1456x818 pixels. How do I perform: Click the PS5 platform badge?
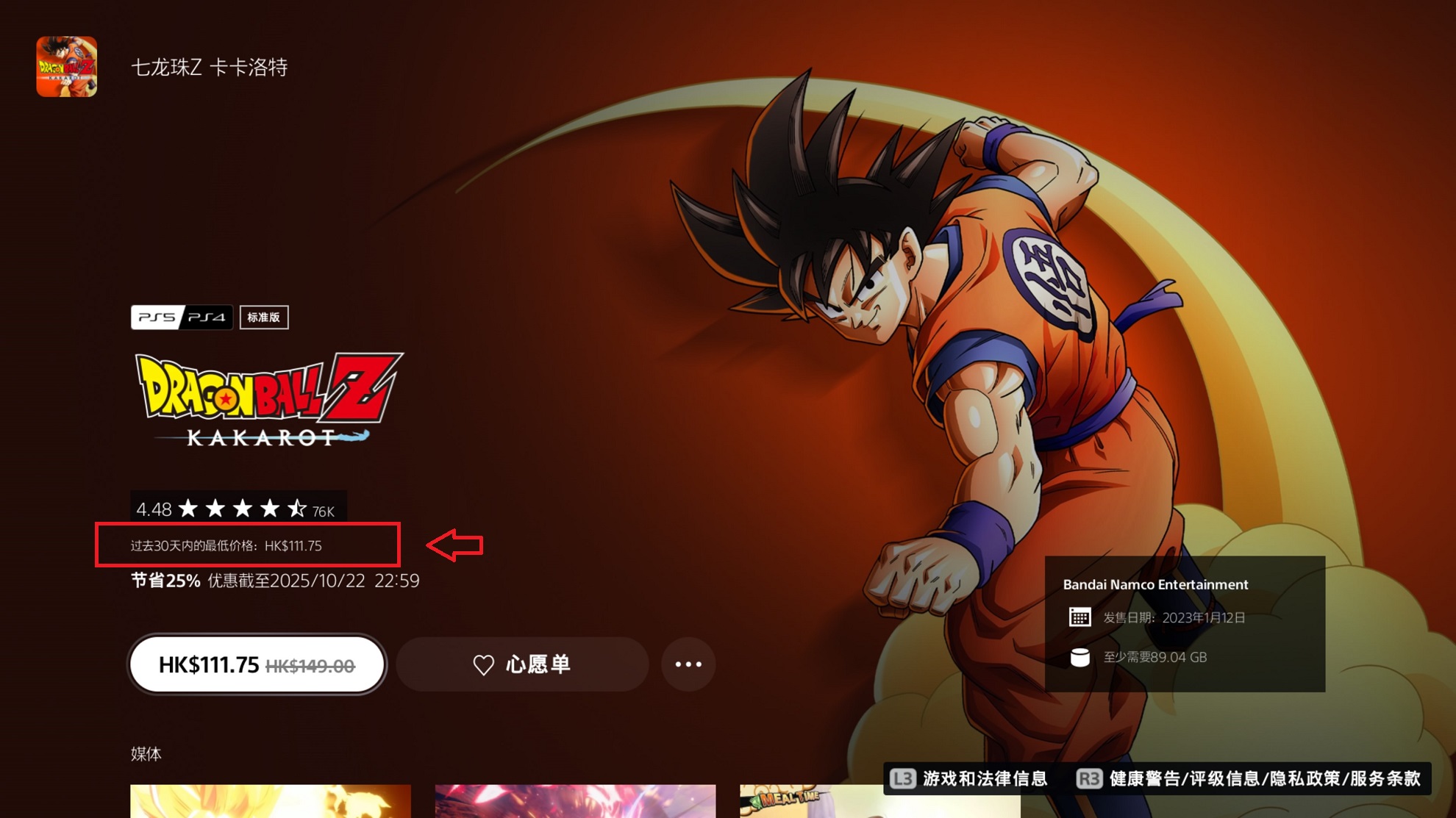click(156, 317)
